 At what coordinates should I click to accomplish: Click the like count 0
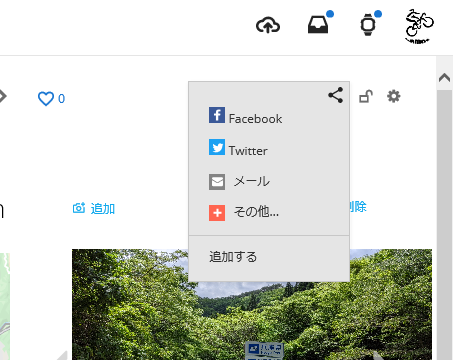point(61,99)
